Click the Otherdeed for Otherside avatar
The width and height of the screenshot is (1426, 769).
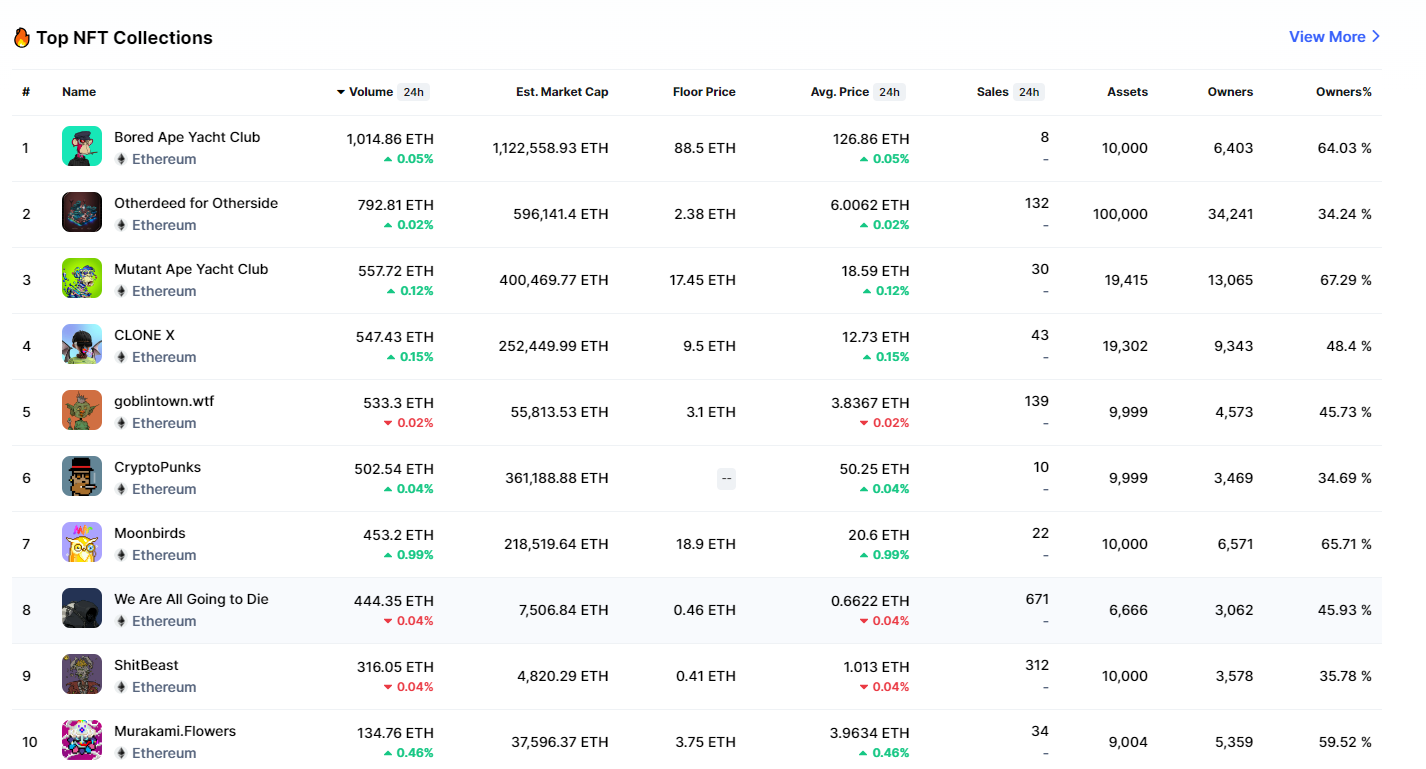[82, 212]
